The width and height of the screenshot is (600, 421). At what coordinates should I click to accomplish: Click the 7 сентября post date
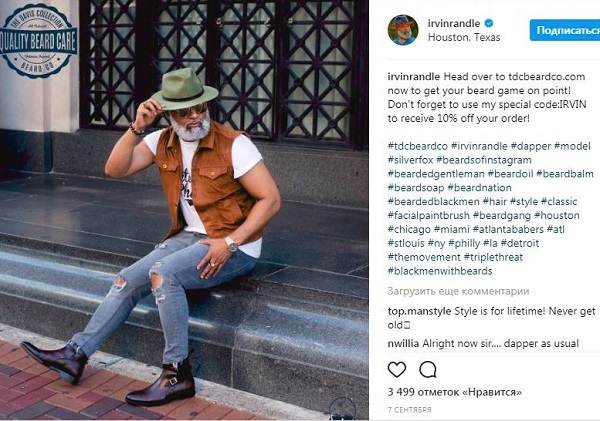[x=408, y=411]
